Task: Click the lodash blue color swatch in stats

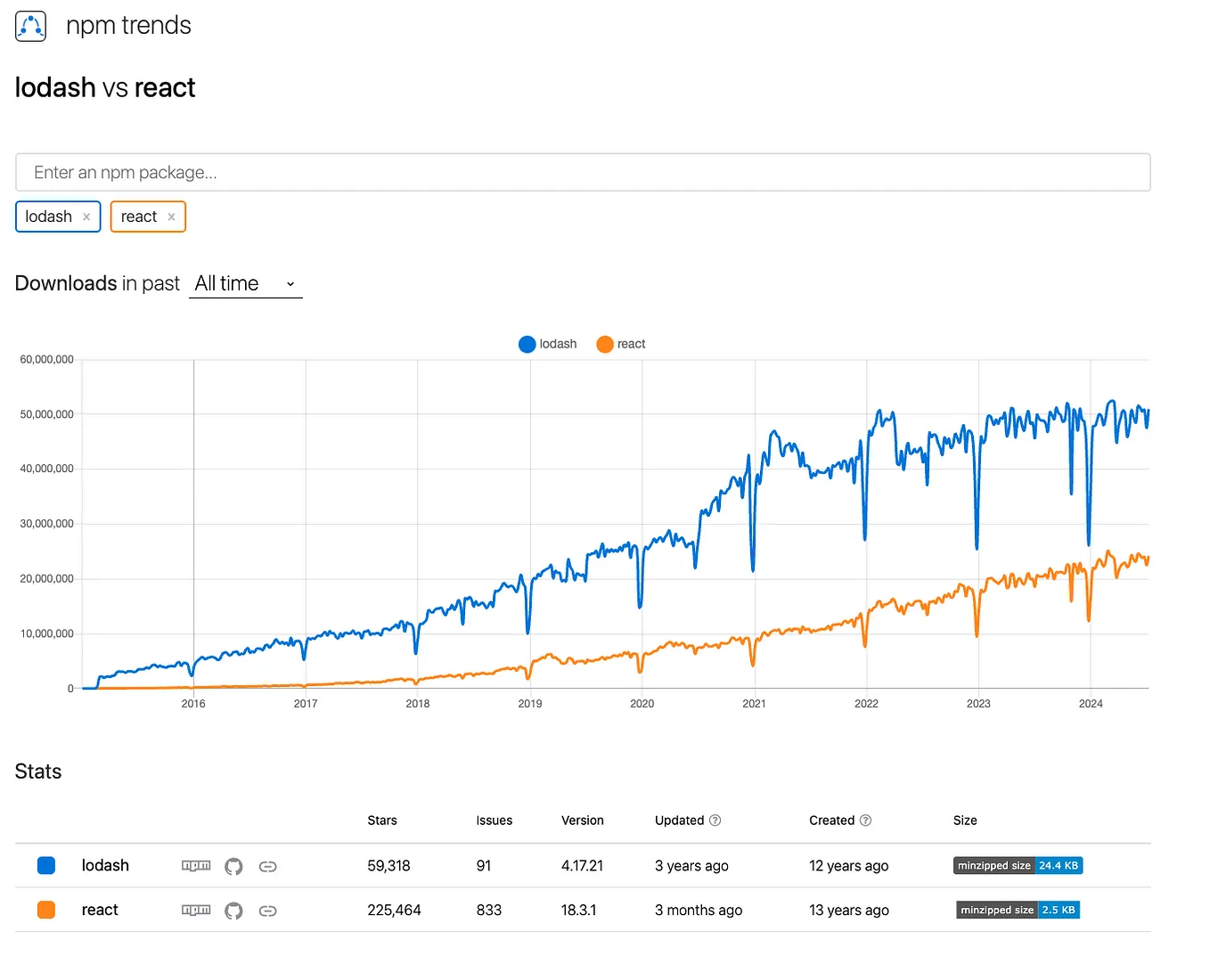Action: click(46, 865)
